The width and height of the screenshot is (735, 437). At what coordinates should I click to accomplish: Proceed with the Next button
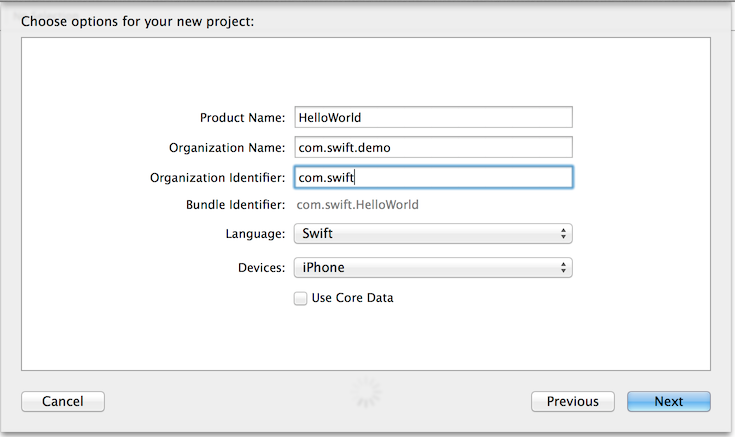(669, 401)
